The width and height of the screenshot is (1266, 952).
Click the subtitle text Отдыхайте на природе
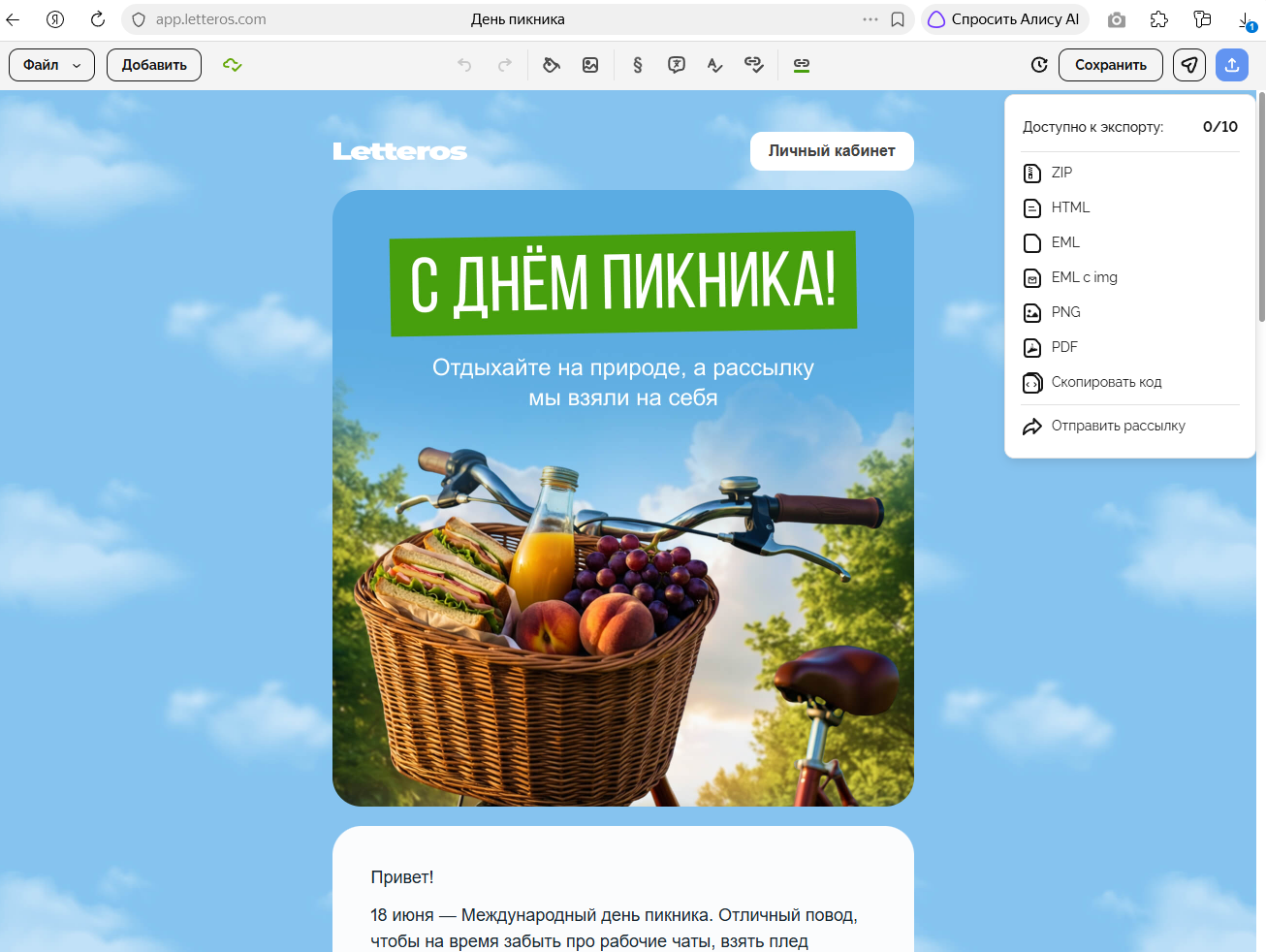pos(623,383)
